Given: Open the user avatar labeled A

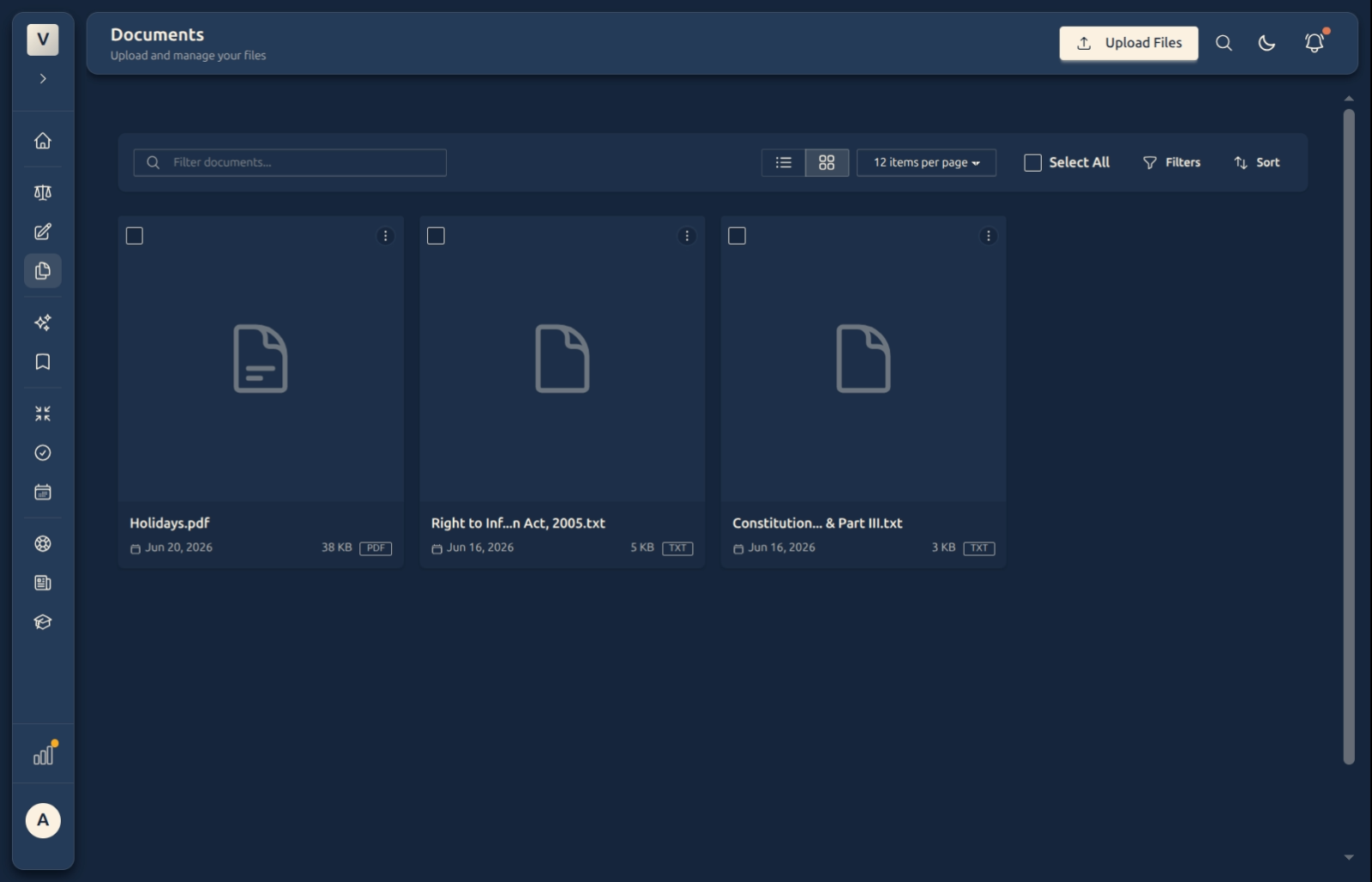Looking at the screenshot, I should [43, 820].
